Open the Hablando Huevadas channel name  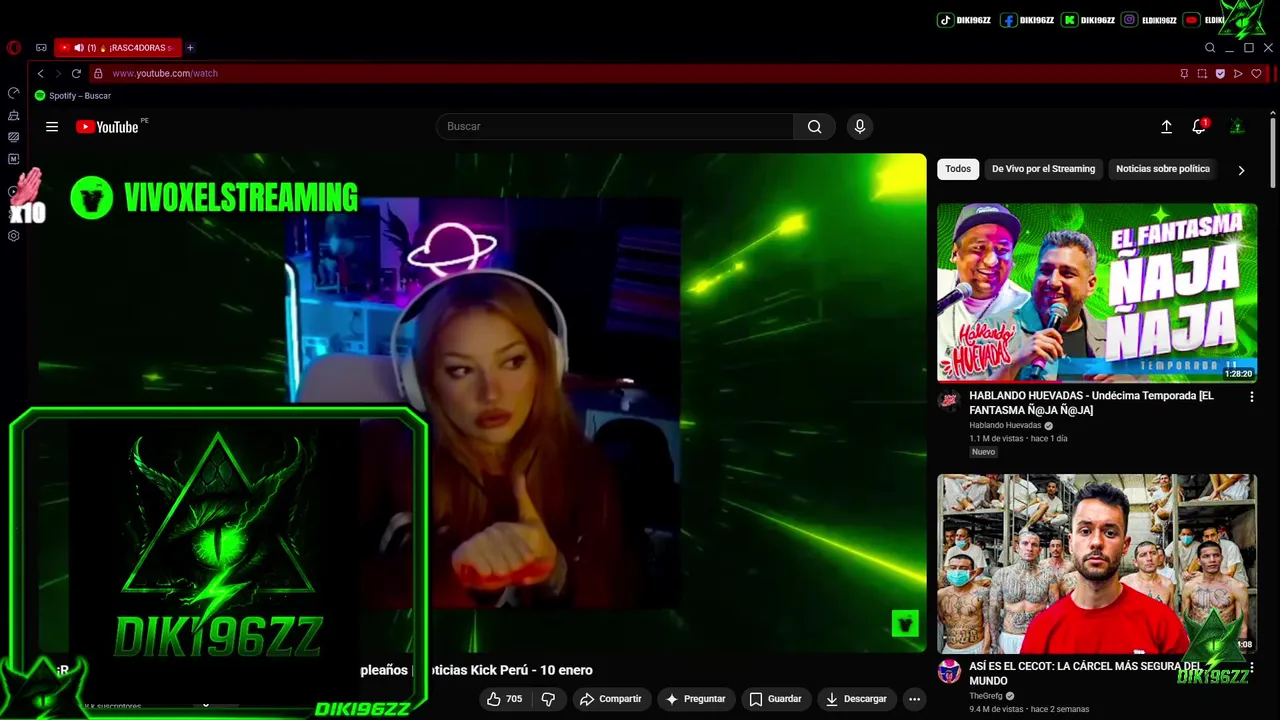coord(1005,425)
